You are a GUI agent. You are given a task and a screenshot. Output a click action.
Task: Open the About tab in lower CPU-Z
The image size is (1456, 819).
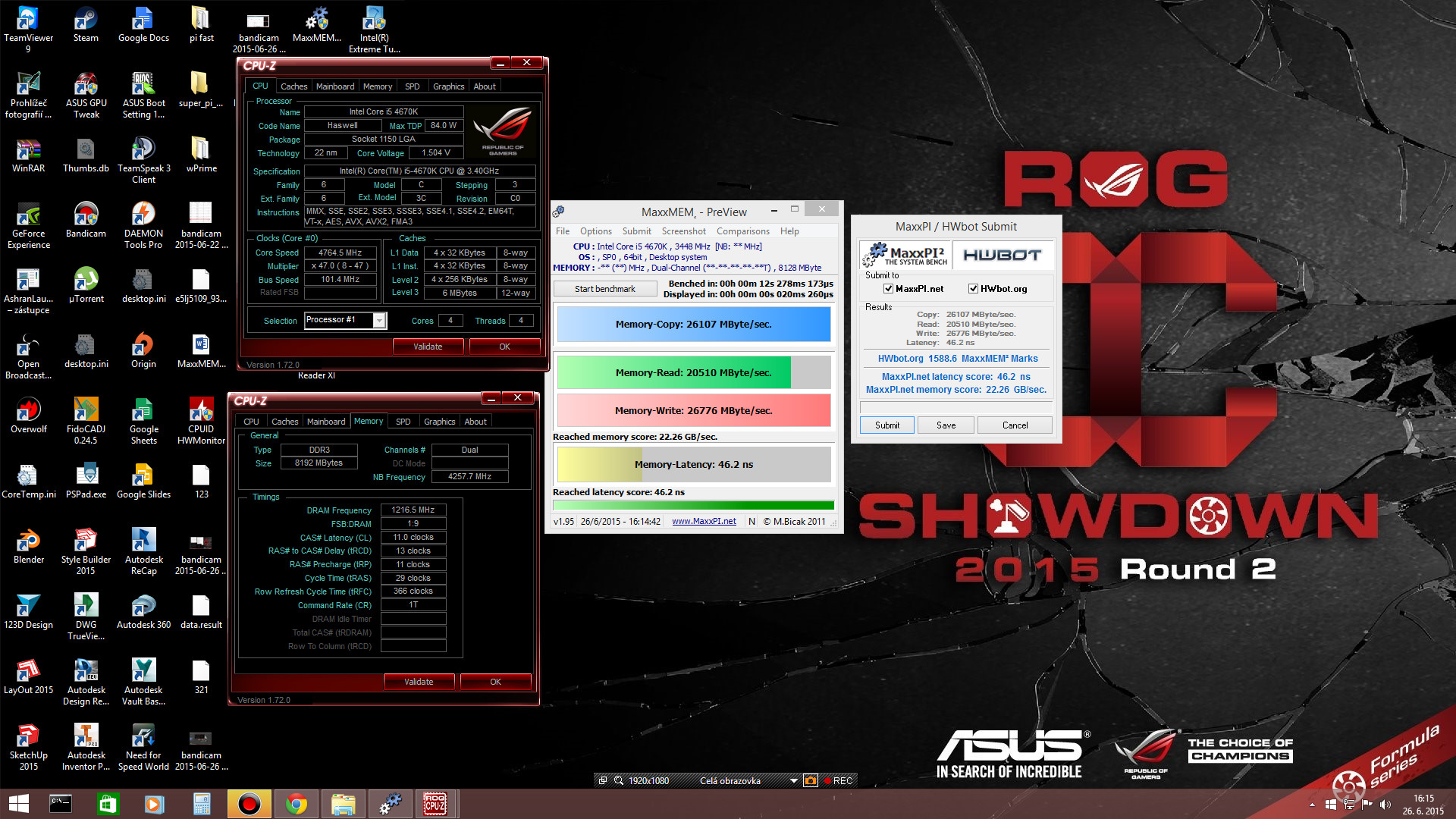click(475, 422)
